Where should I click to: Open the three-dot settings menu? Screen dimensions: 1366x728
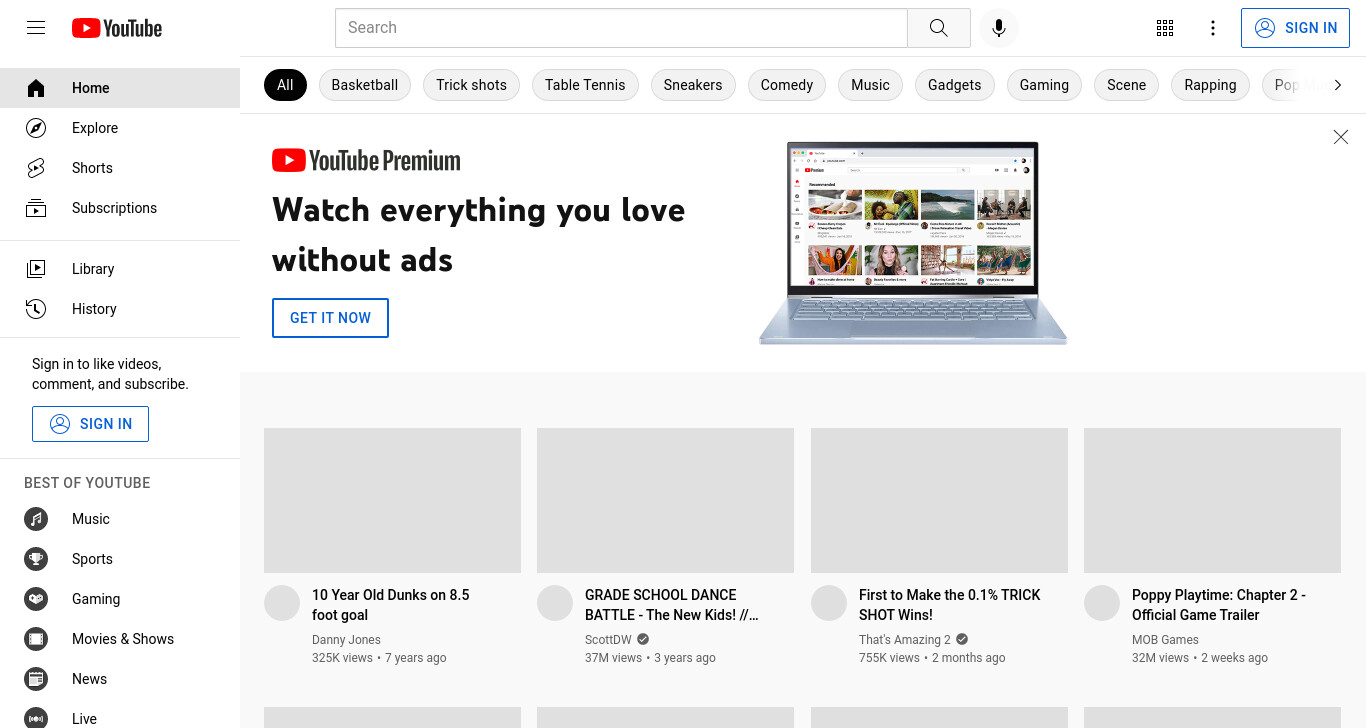1212,28
